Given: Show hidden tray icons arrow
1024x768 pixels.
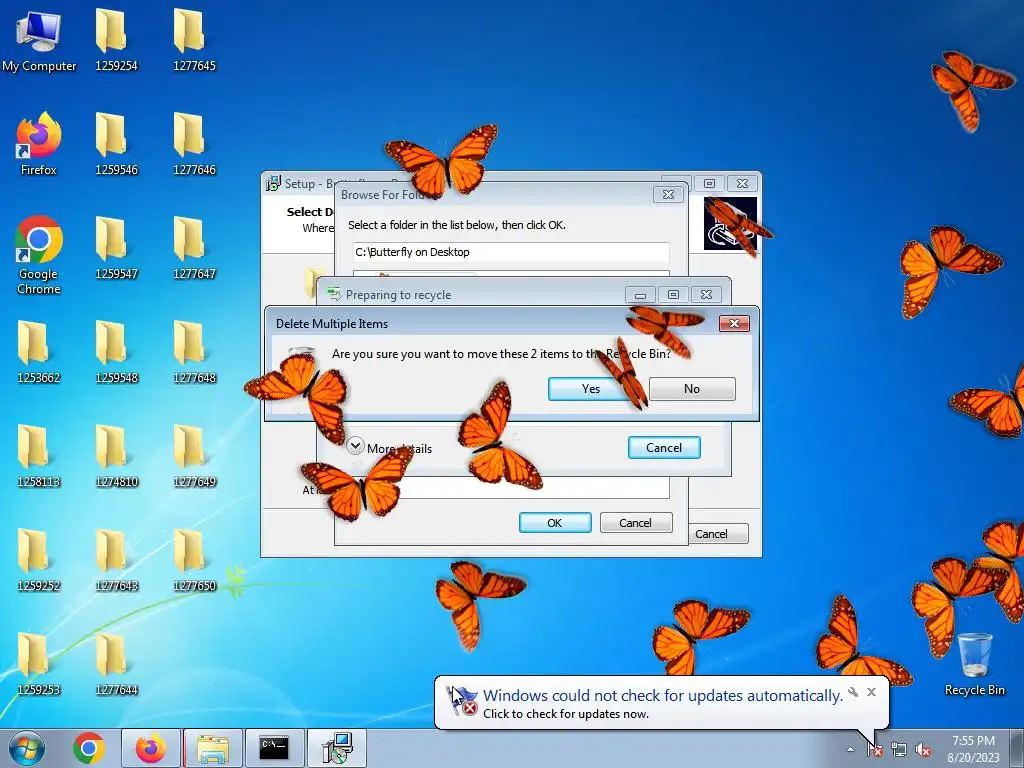Looking at the screenshot, I should [850, 750].
